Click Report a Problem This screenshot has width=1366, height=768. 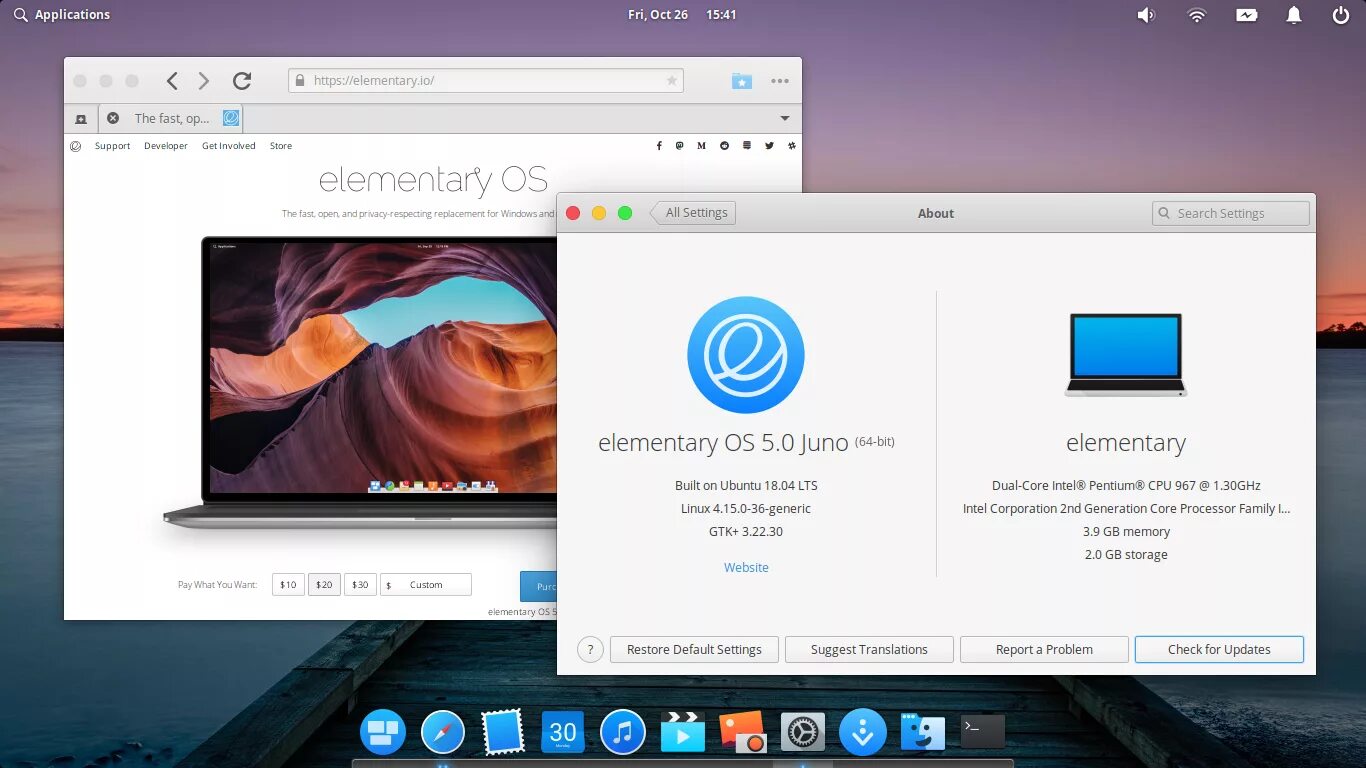click(x=1044, y=650)
